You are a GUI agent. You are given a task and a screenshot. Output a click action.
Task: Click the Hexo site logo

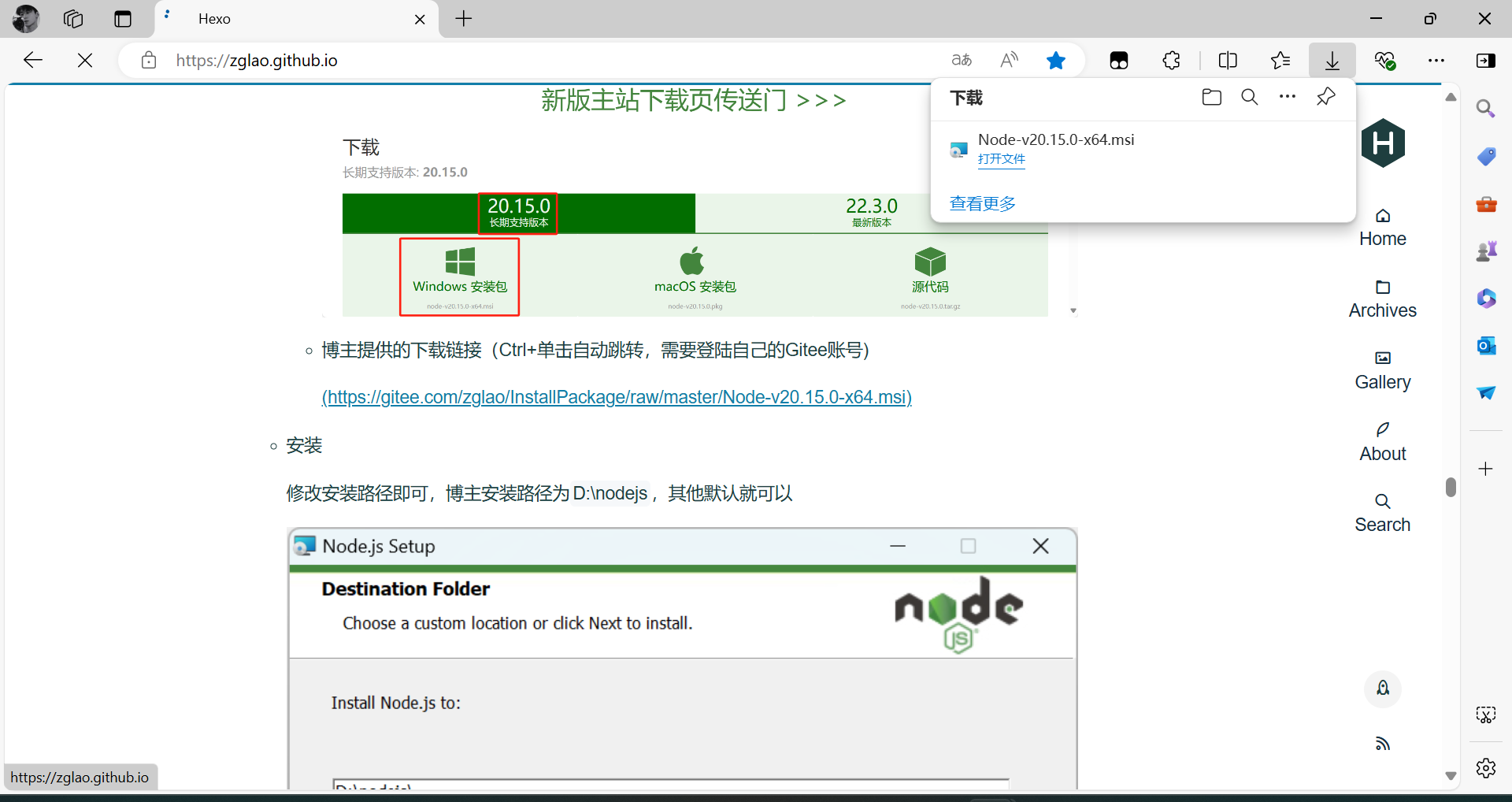coord(1383,143)
